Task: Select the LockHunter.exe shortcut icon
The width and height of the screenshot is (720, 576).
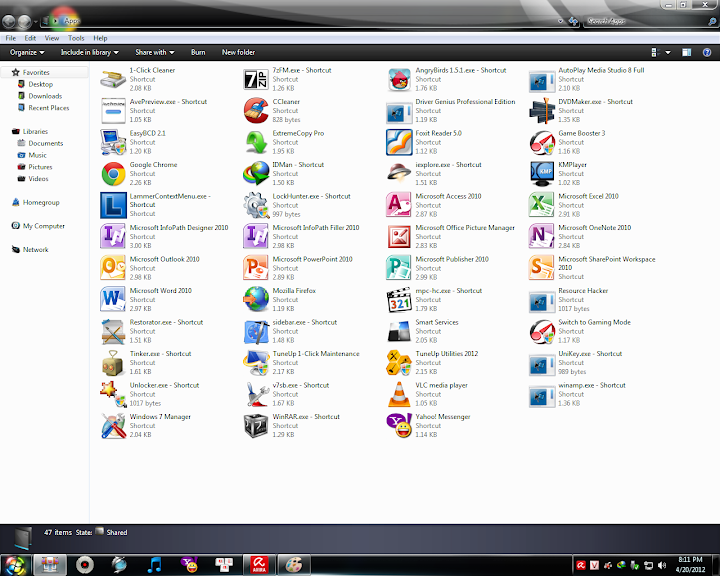Action: 256,205
